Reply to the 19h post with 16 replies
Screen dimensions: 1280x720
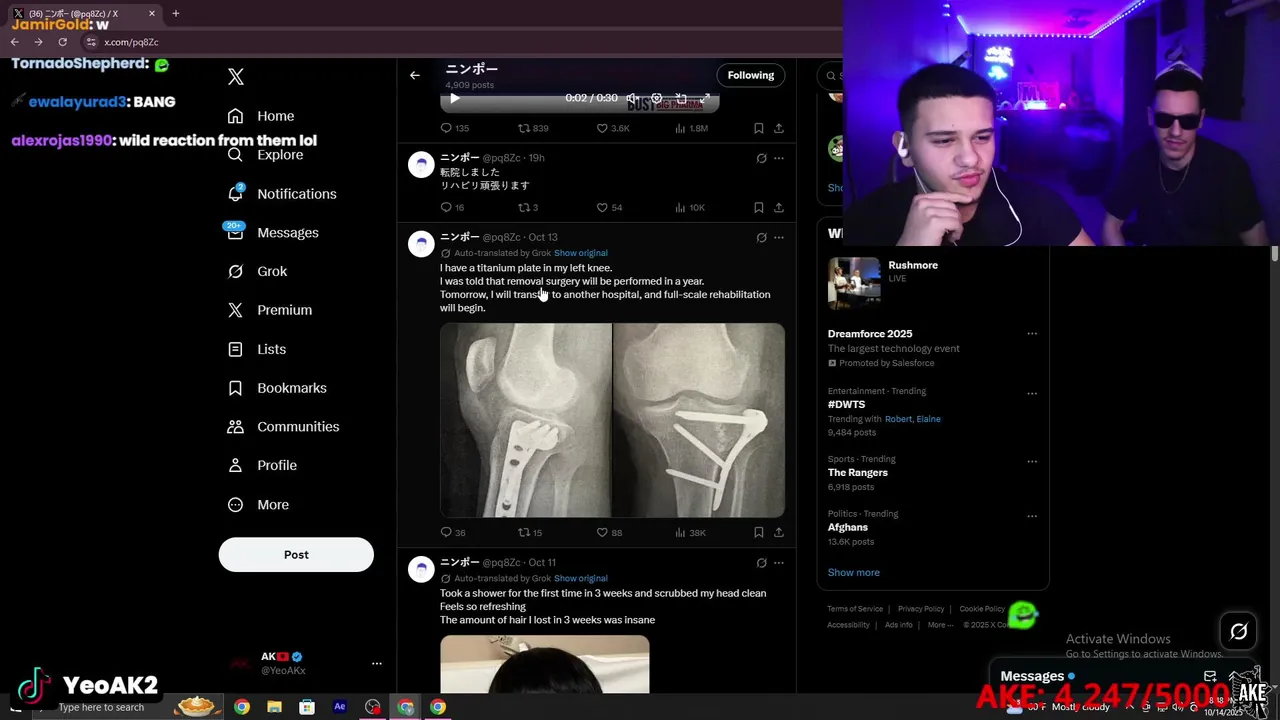(x=453, y=207)
